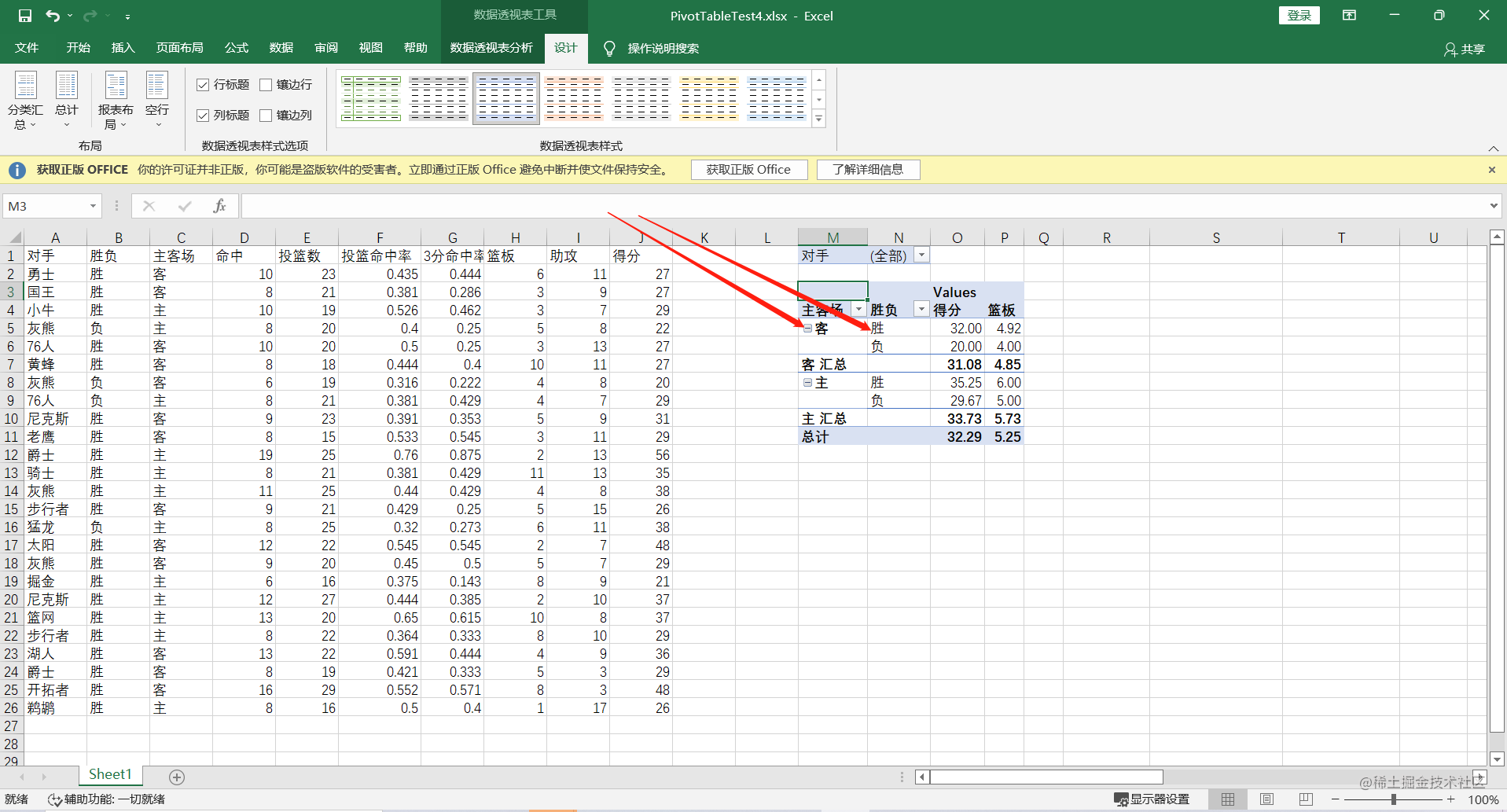
Task: Collapse the 客 group in the pivot table
Action: pos(808,328)
